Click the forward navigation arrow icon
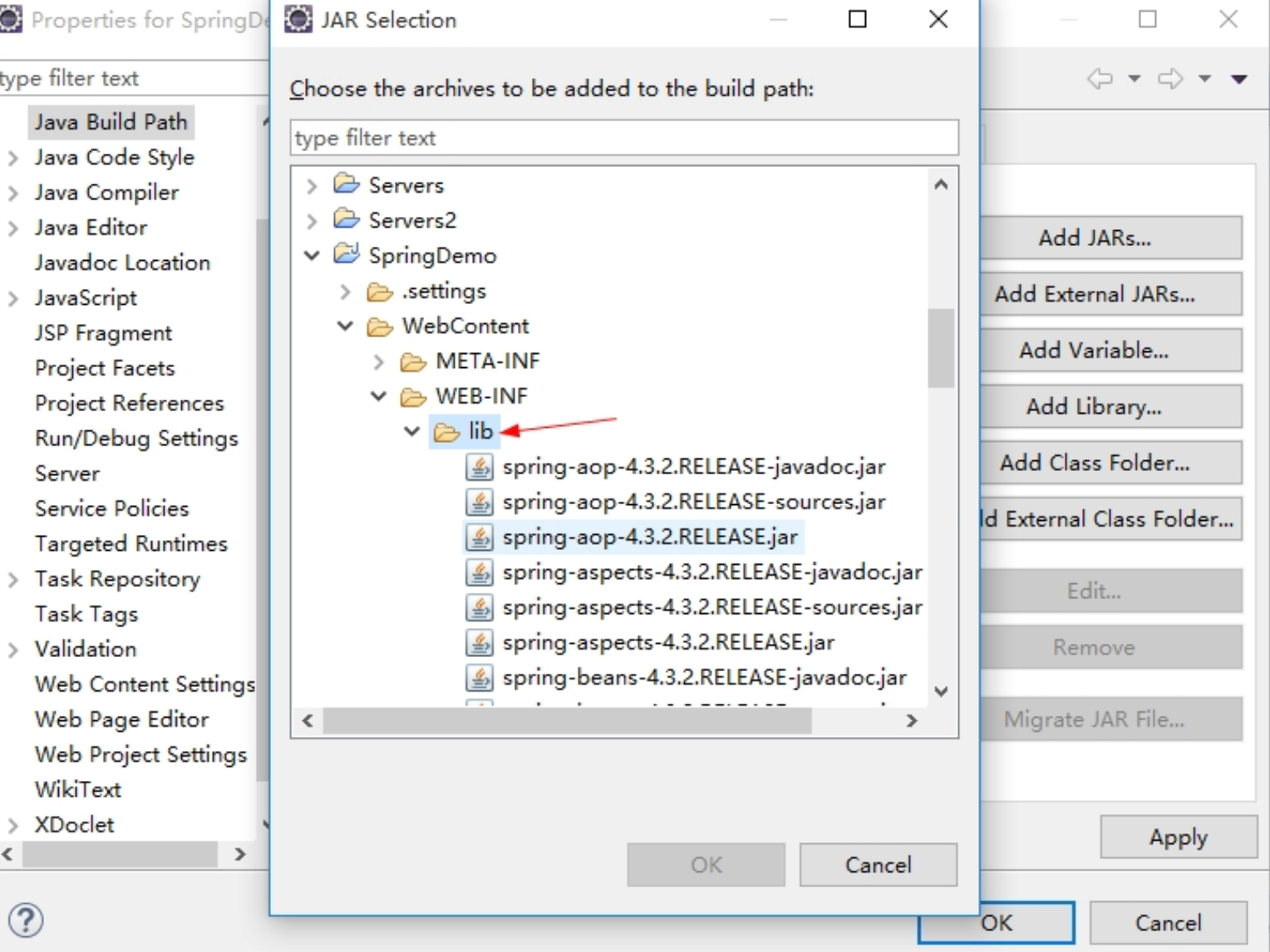The image size is (1270, 952). tap(1172, 78)
